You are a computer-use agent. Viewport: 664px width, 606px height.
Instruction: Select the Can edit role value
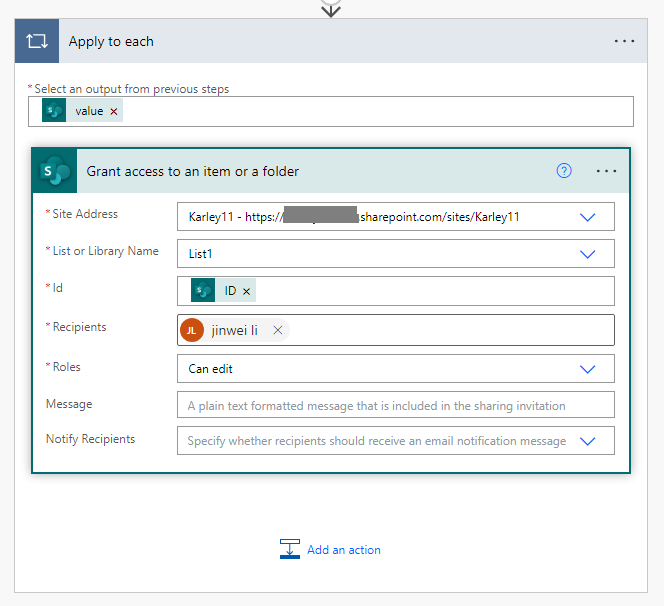[x=210, y=369]
